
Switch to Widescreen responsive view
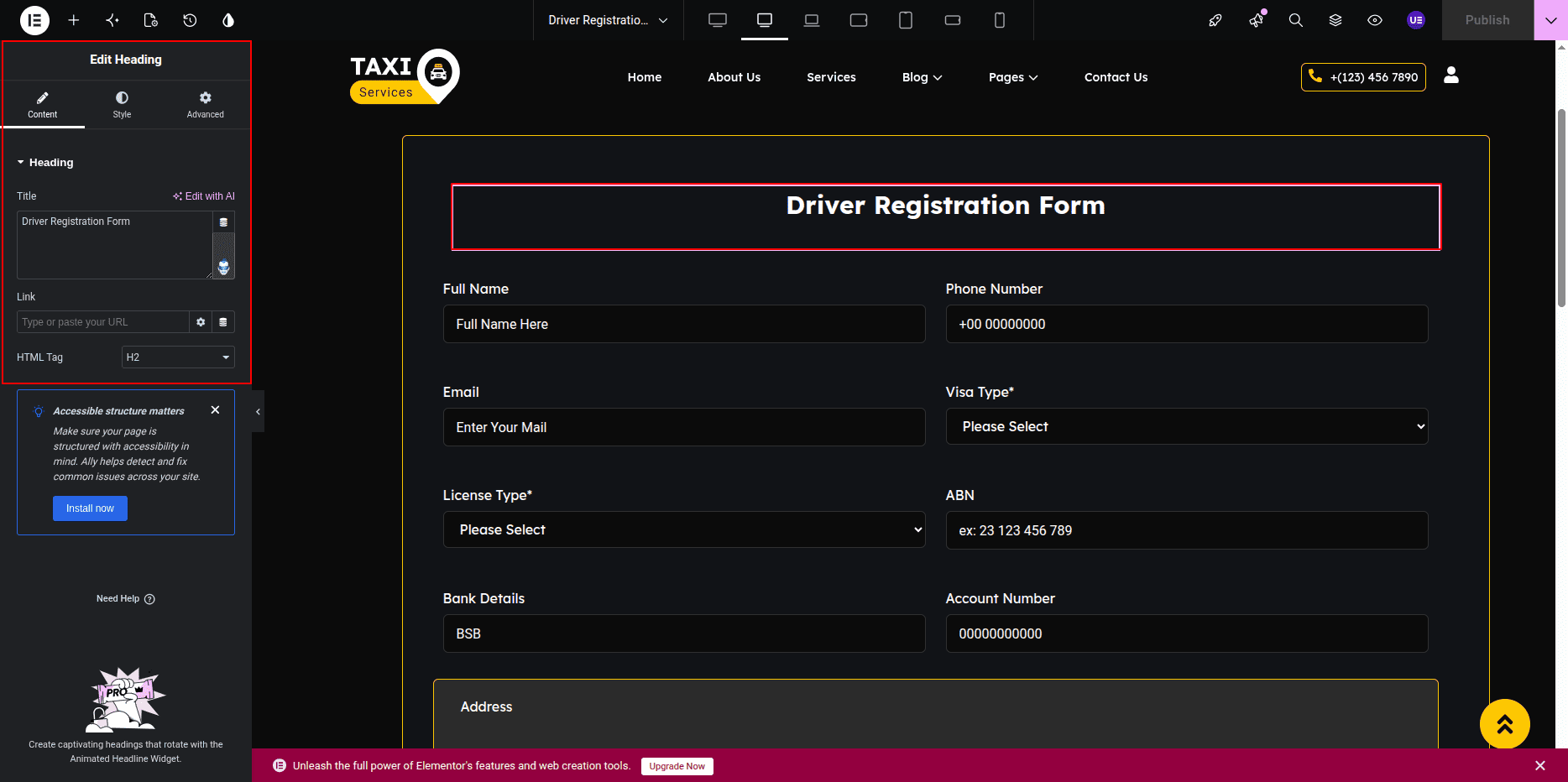tap(718, 20)
